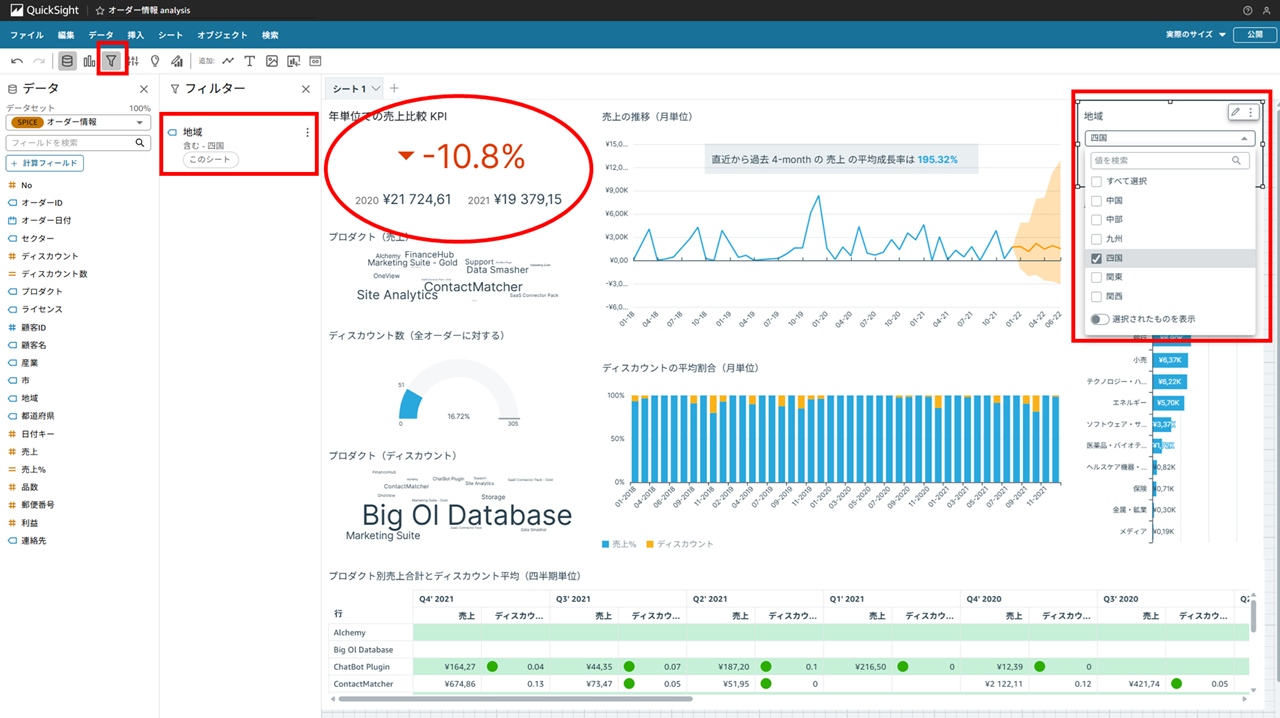Click the themes icon in toolbar

pos(177,61)
